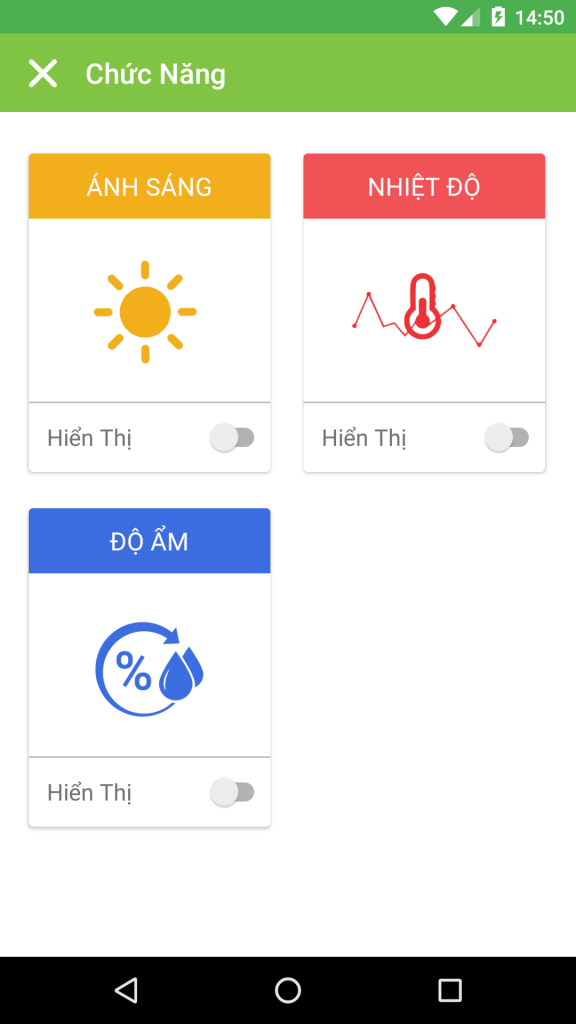Screen dimensions: 576x1024
Task: Enable Hiển Thị switch for Nhiệt Độ
Action: point(507,438)
